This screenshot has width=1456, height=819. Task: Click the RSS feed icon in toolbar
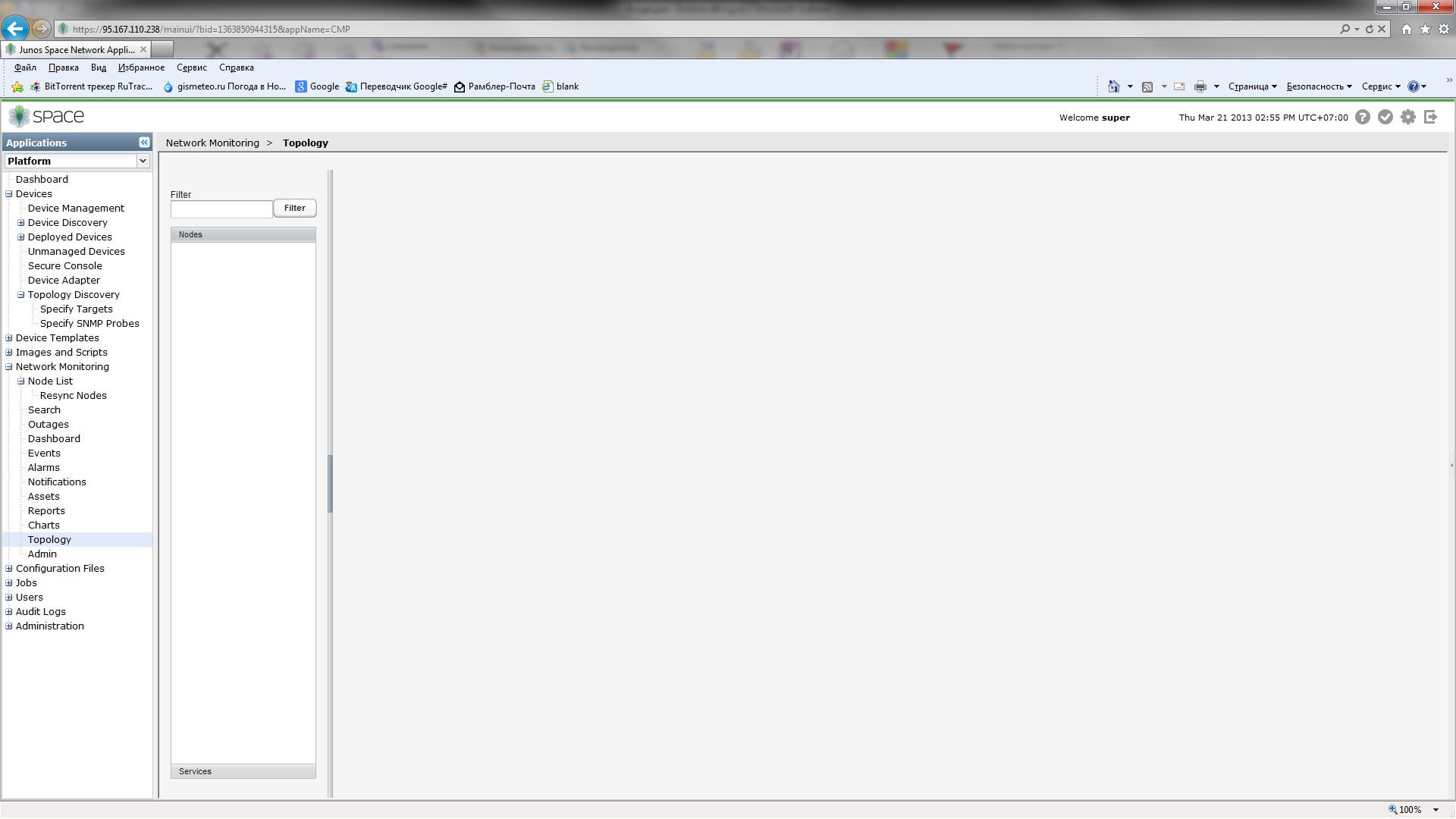coord(1147,86)
